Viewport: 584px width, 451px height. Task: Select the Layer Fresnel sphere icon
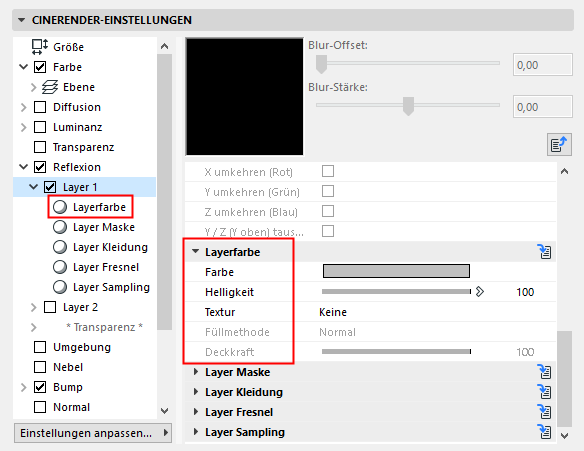pos(60,267)
